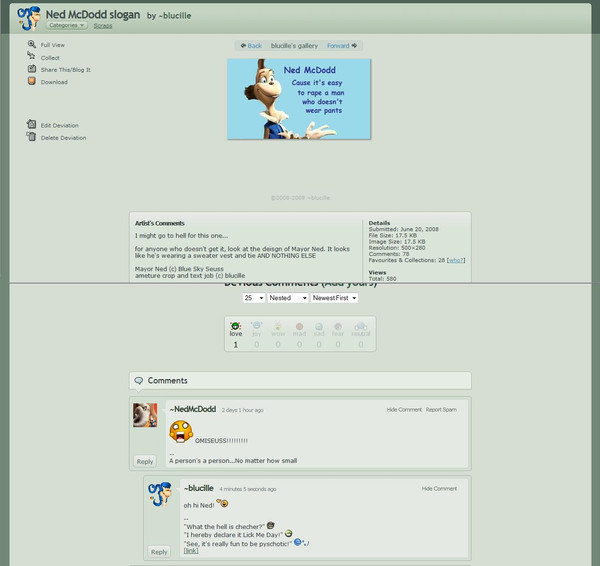Click the Download text link
600x566 pixels.
[x=54, y=82]
